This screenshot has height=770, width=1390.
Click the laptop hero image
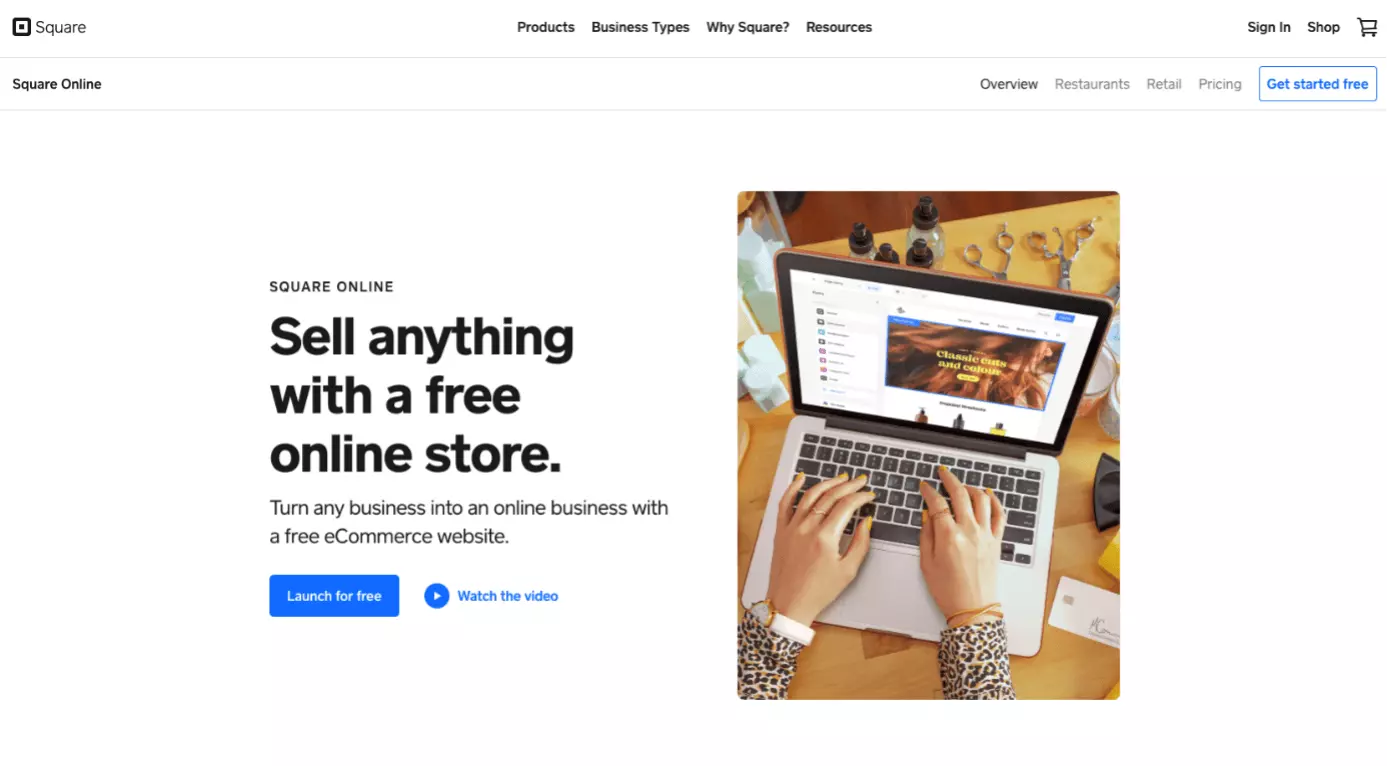[x=928, y=445]
